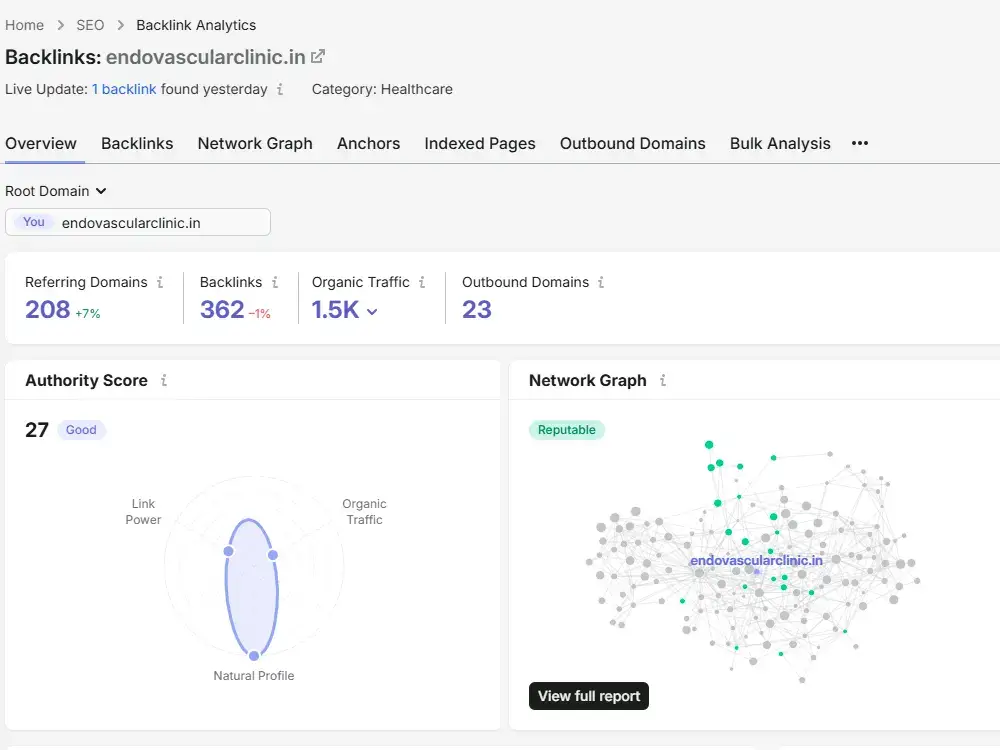
Task: Click the endovascularclinic.in domain input field
Action: point(138,222)
